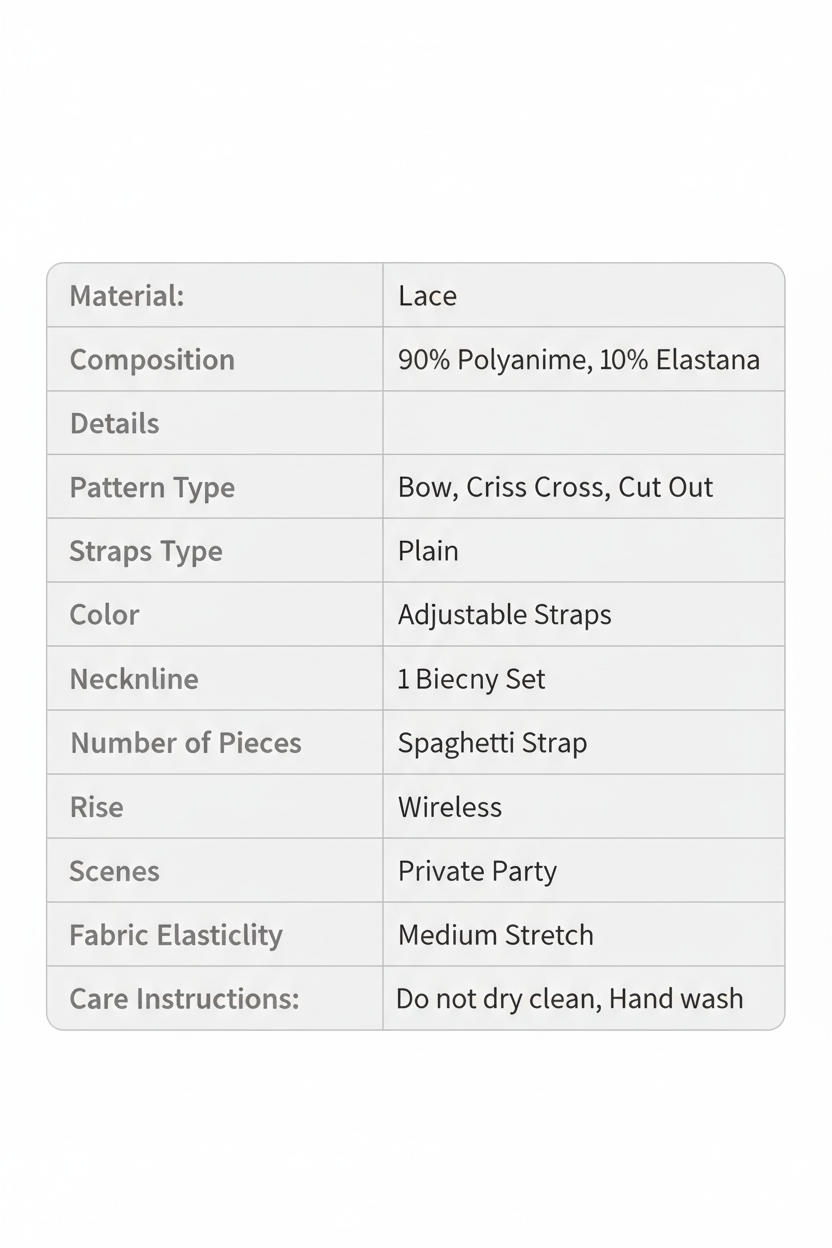Click the Color row label

click(104, 615)
